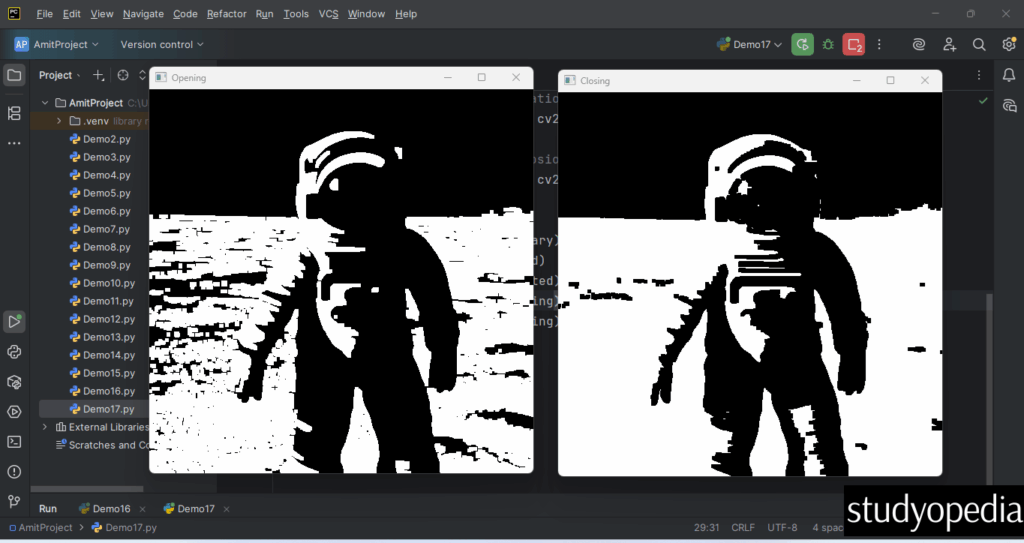
Task: Open the Git version control icon
Action: (x=14, y=502)
